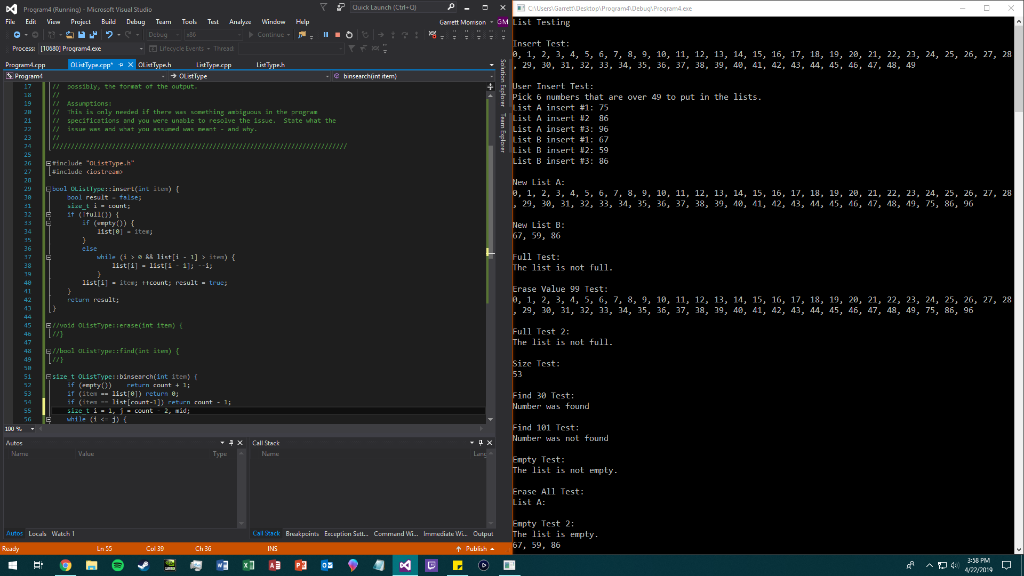The width and height of the screenshot is (1024, 576).
Task: Pin the OListType.cpp tab
Action: pyautogui.click(x=121, y=65)
